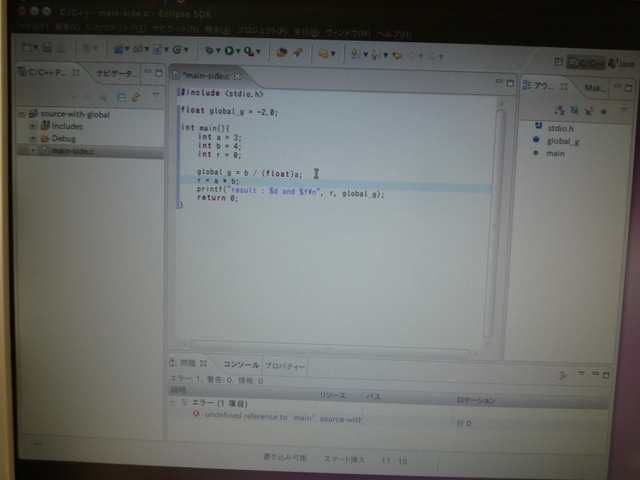Screen dimensions: 640x480
Task: Open the New wizard dropdown arrow
Action: 36,48
